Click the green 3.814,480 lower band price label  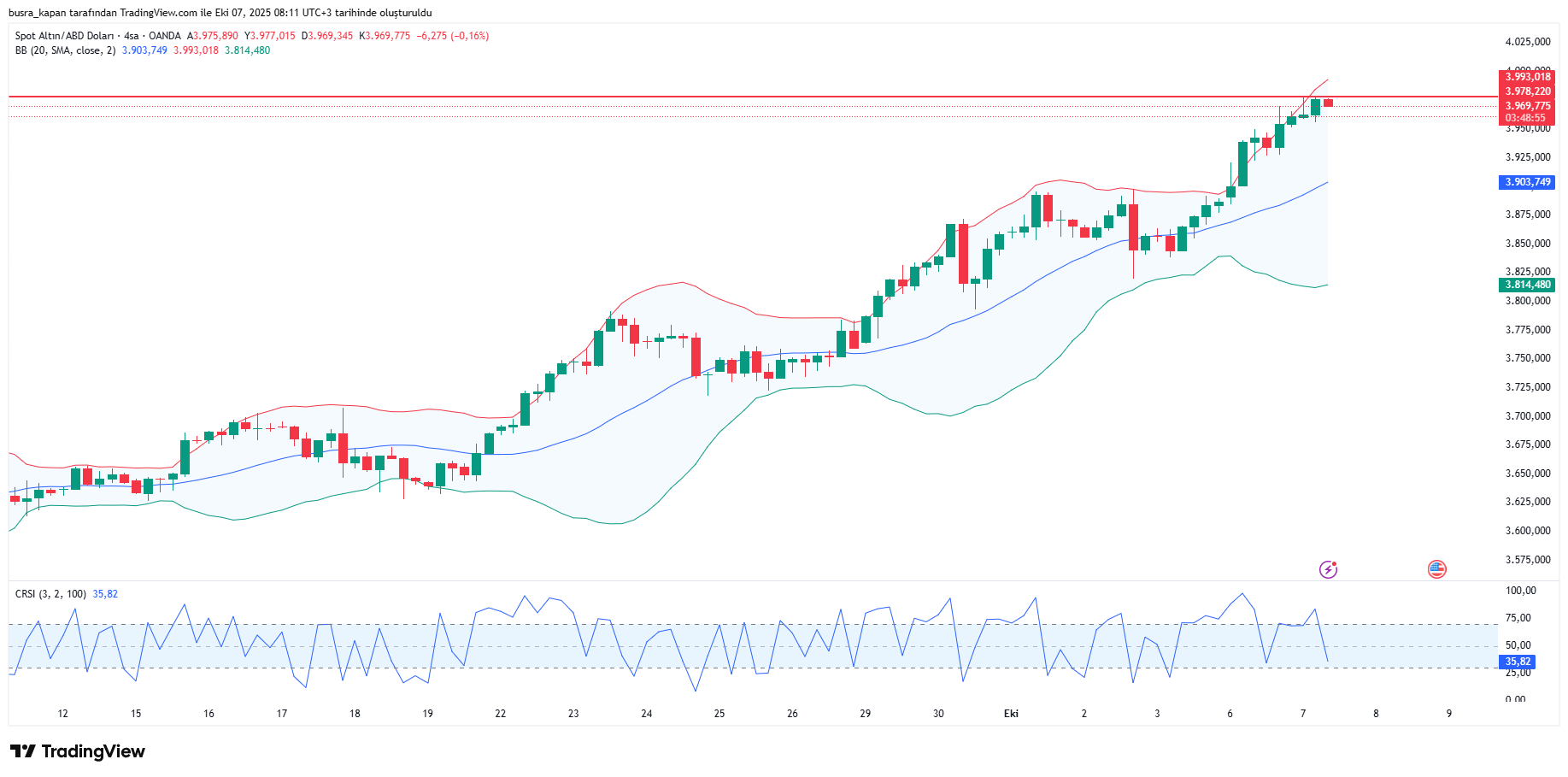(1527, 285)
